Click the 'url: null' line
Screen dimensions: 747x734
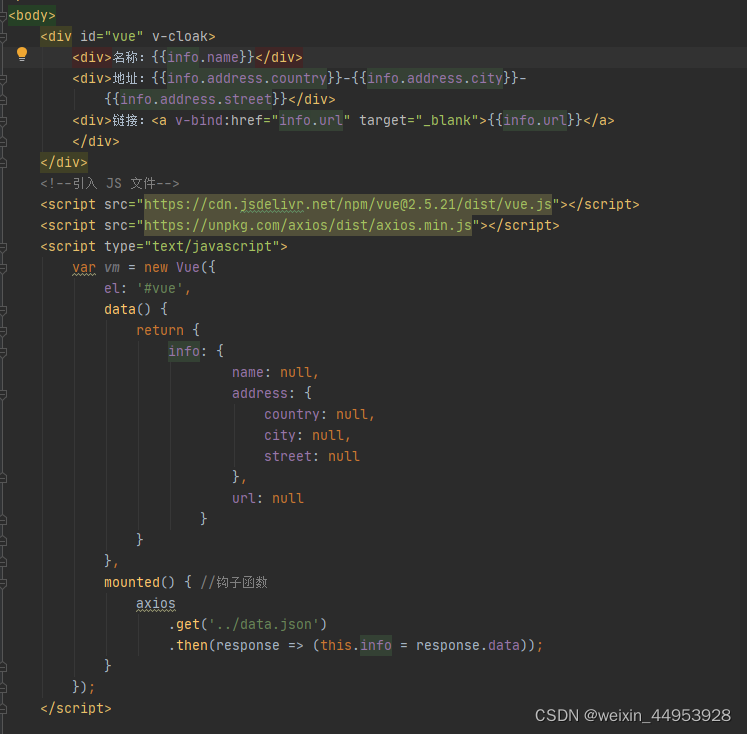tap(268, 499)
